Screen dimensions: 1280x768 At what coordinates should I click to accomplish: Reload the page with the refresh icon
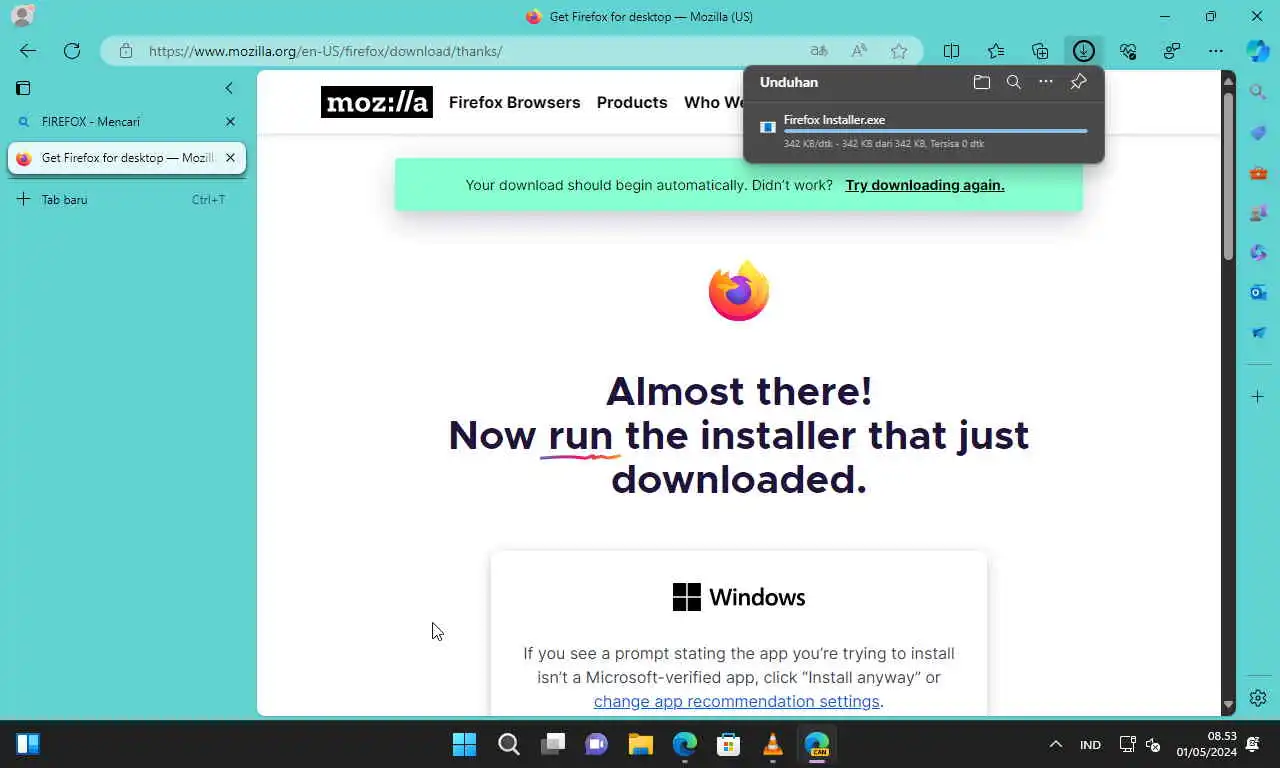point(72,51)
